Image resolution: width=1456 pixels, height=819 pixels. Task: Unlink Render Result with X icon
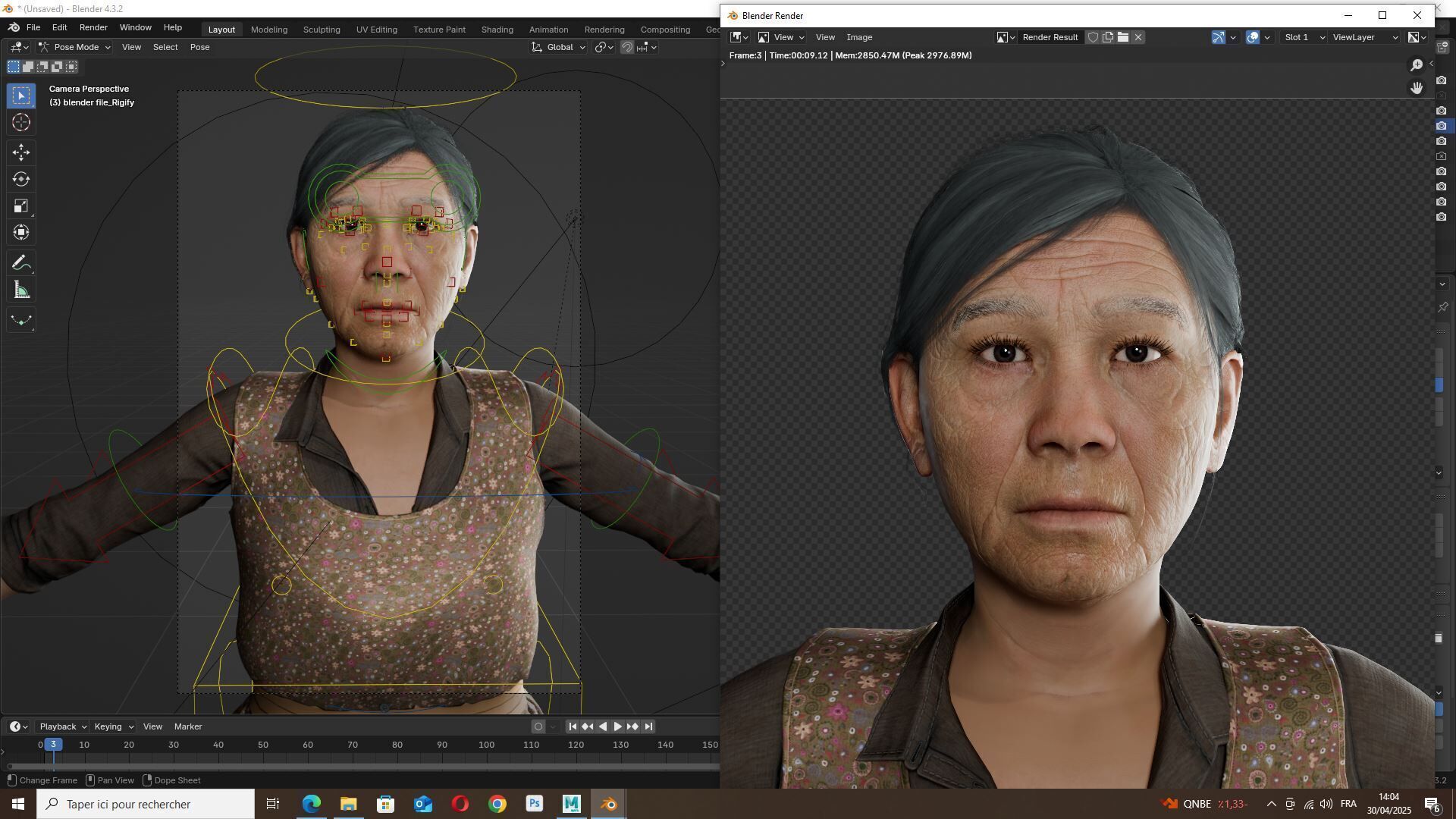pyautogui.click(x=1138, y=37)
